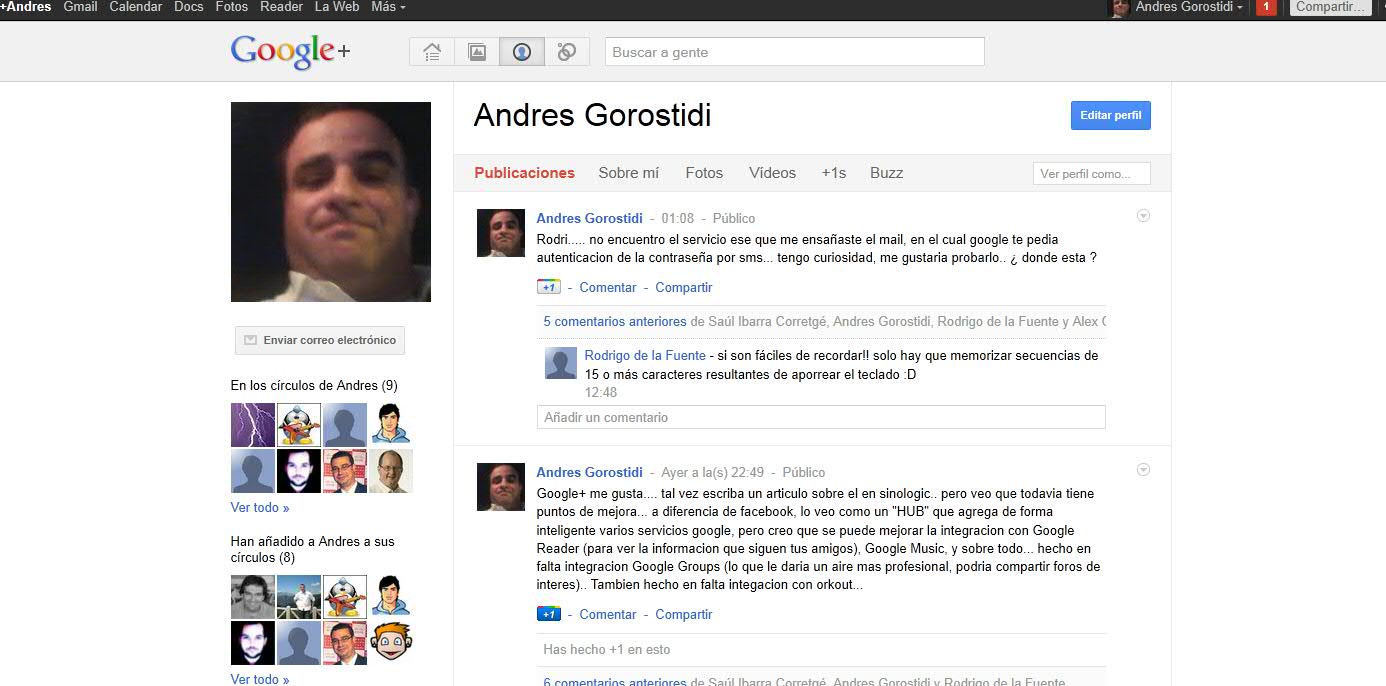Toggle +1 on the first post

pyautogui.click(x=548, y=287)
